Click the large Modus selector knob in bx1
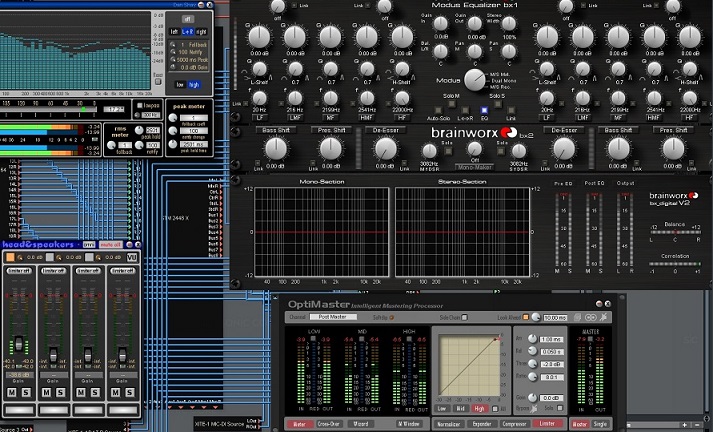713x432 pixels. coord(474,80)
